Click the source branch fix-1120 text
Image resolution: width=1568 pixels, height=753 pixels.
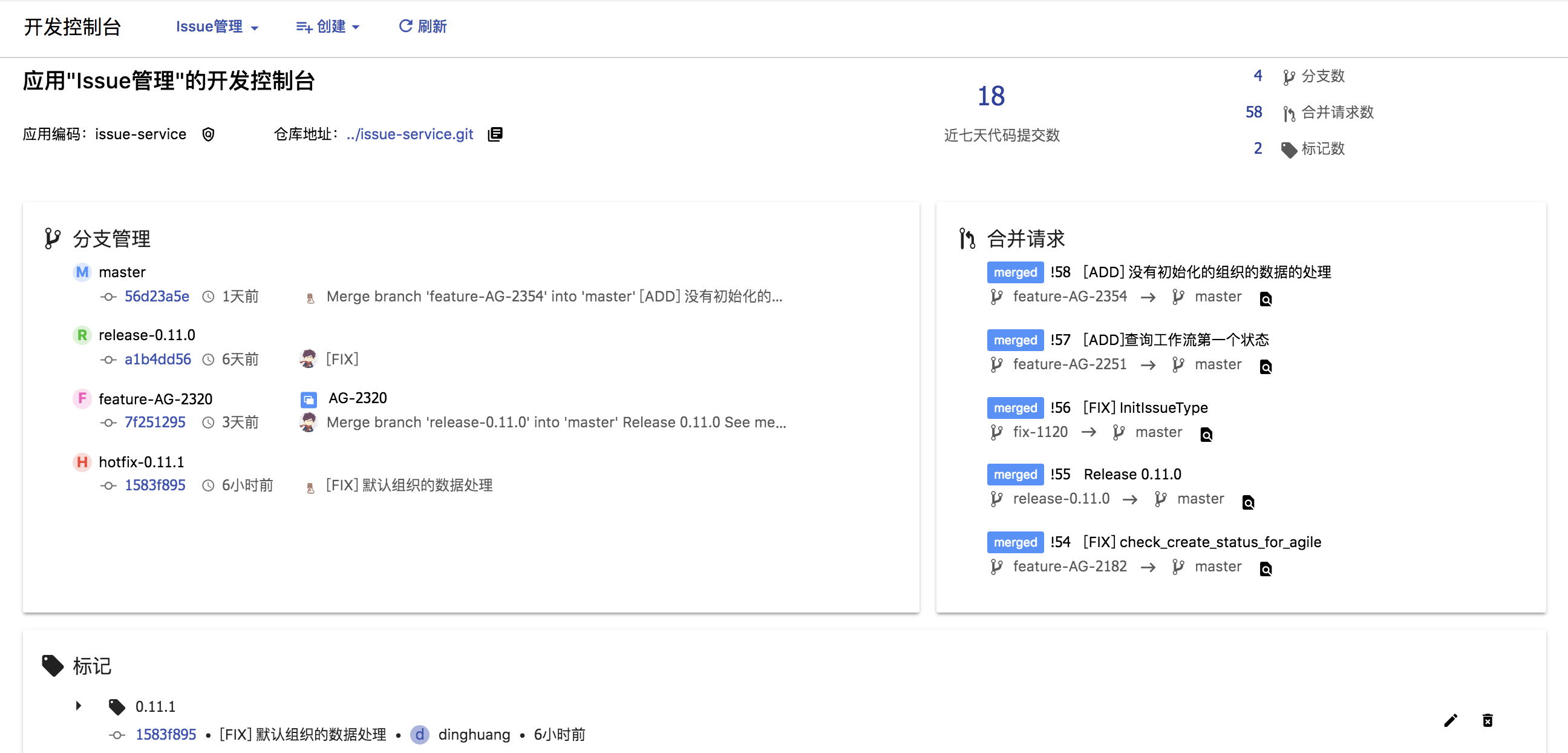(x=1040, y=433)
